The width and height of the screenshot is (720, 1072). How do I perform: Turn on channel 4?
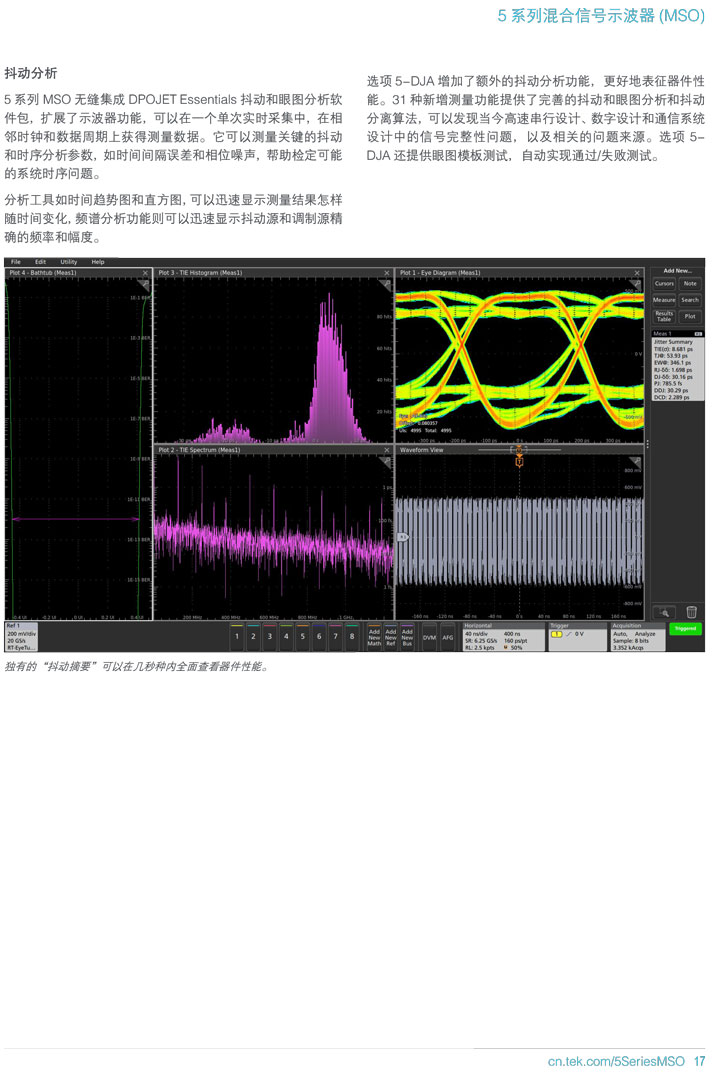tap(286, 636)
